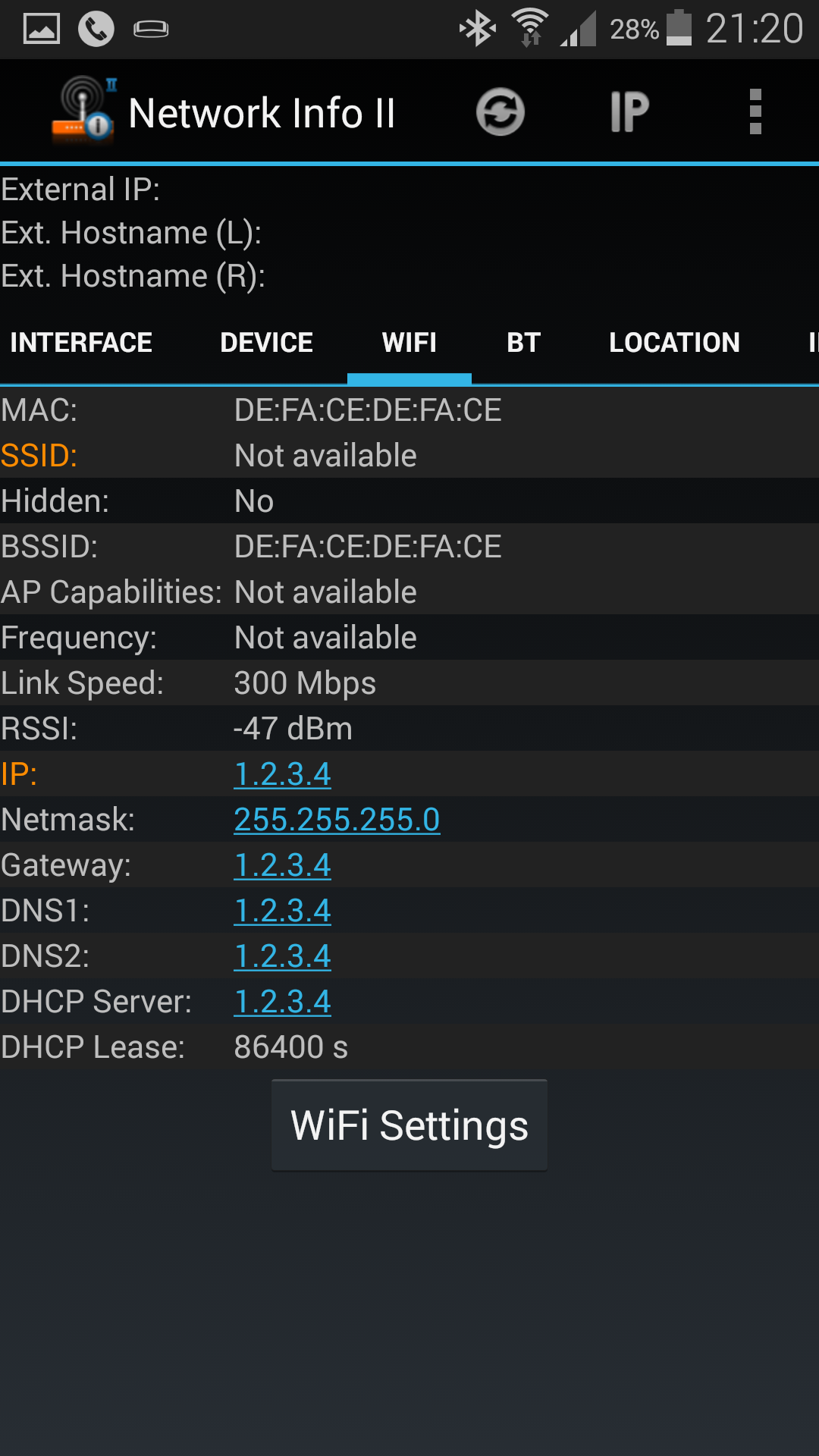This screenshot has width=819, height=1456.
Task: Select the WIFI tab
Action: tap(409, 343)
